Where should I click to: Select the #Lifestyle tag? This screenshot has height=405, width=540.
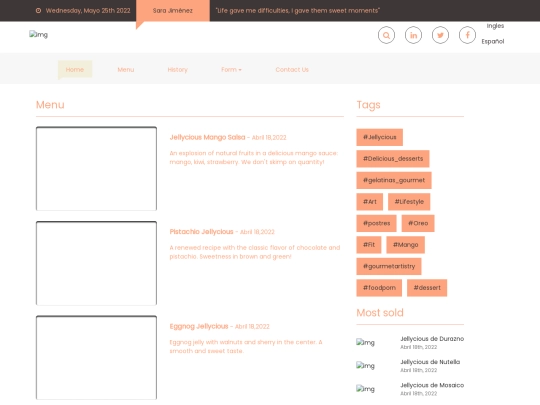click(409, 202)
